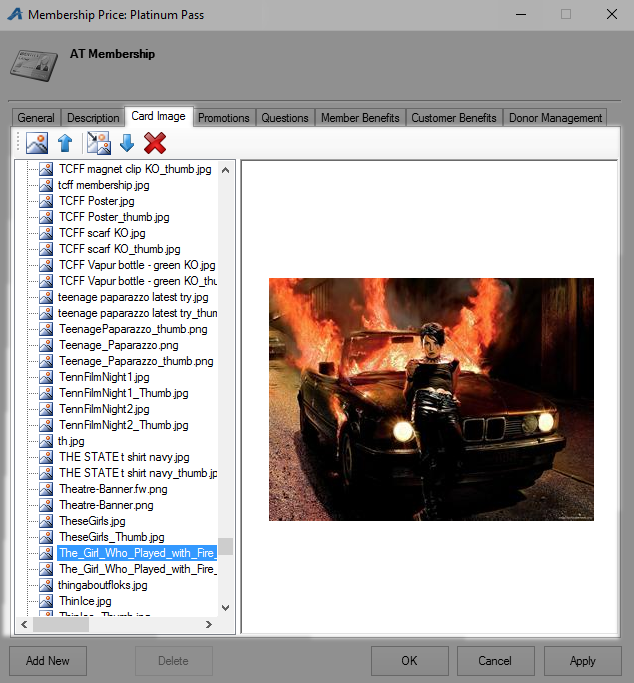Click image icon beside ThinIce.jpg
This screenshot has width=634, height=683.
tap(46, 601)
